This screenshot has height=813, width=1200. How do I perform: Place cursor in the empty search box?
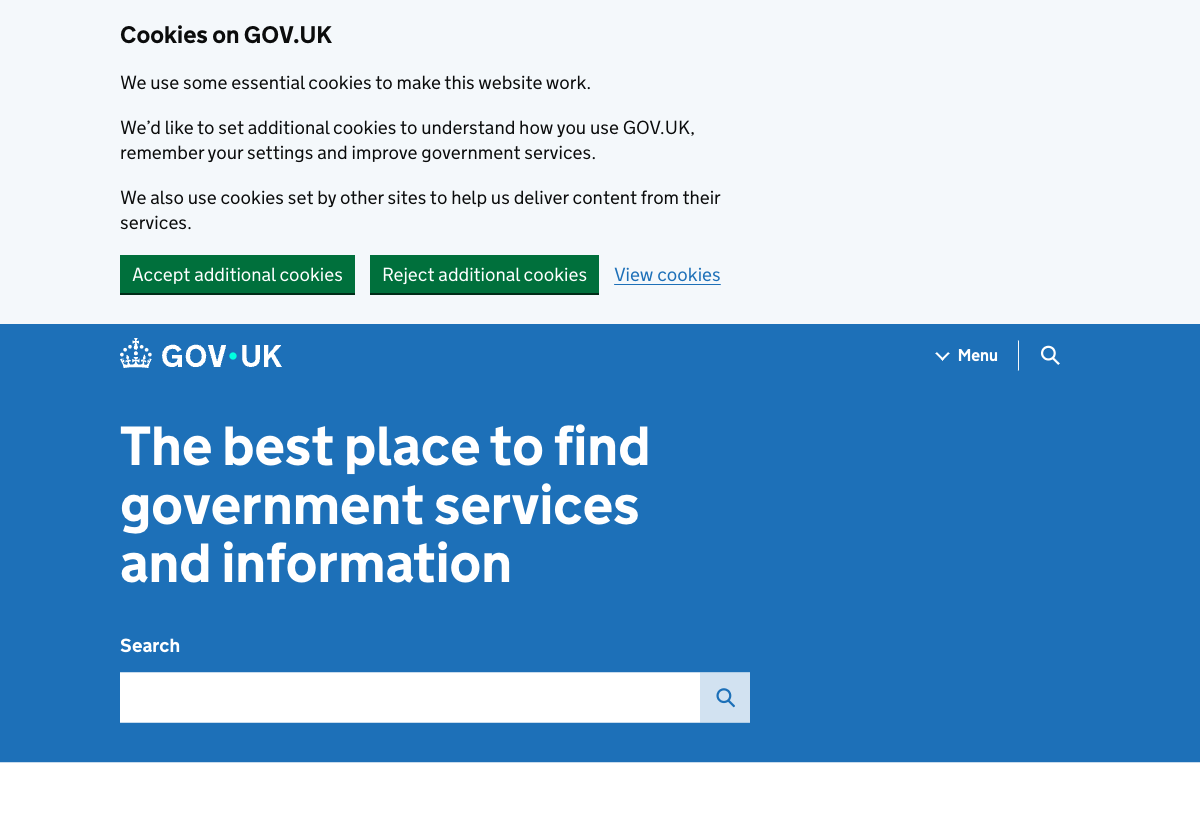click(410, 697)
